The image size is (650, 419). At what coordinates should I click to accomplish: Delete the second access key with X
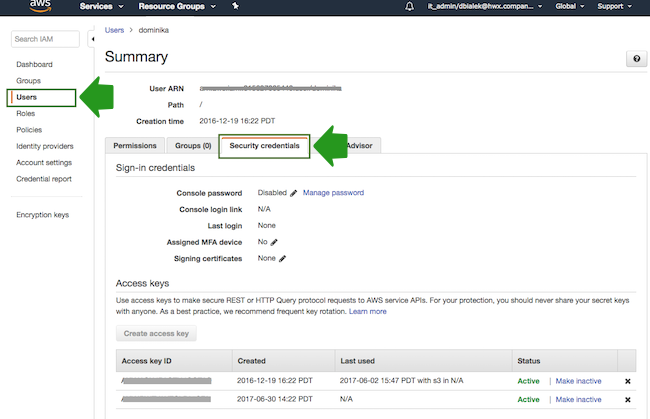click(x=627, y=399)
